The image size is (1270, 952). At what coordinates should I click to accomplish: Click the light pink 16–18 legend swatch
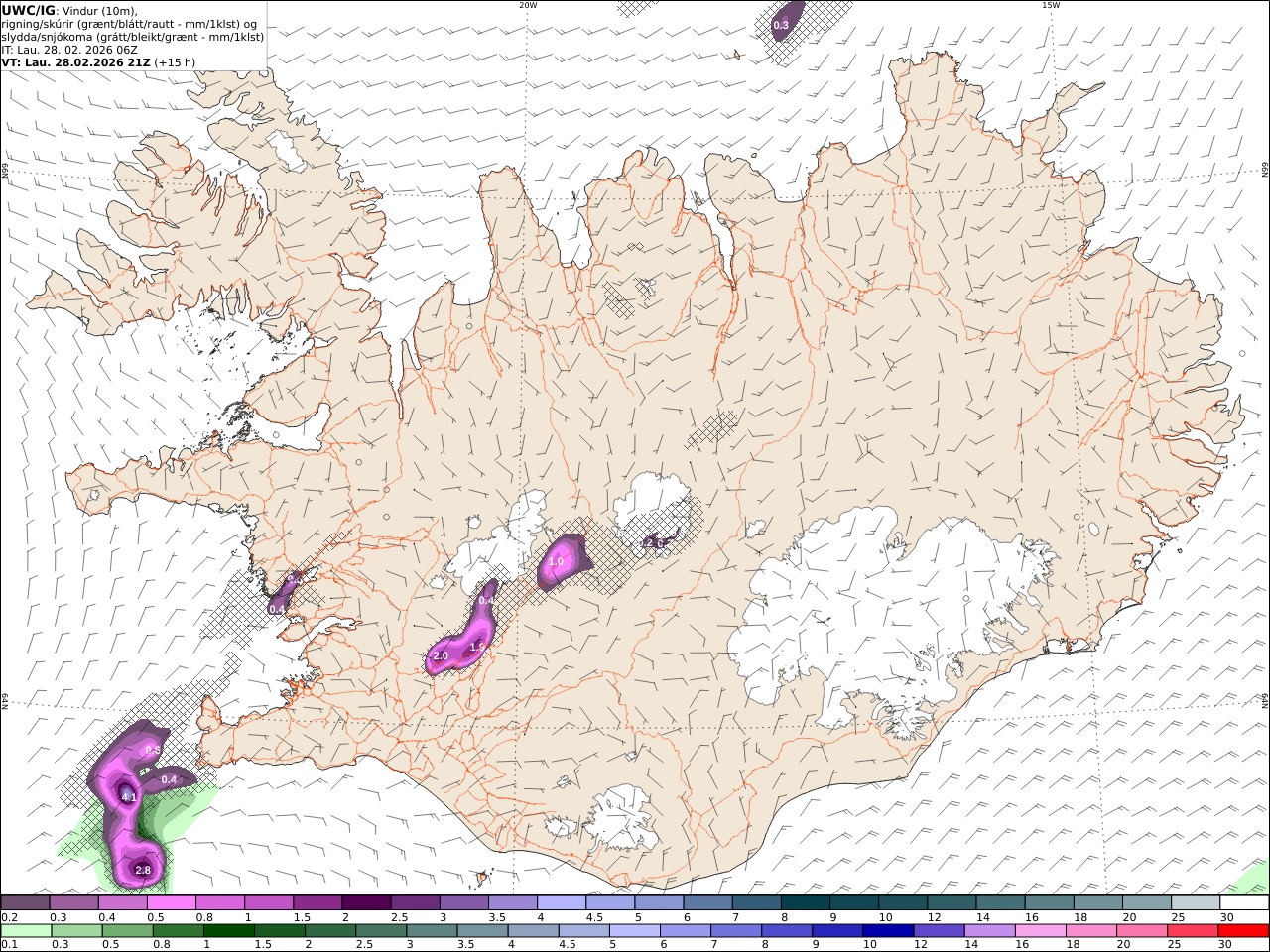[x=1039, y=930]
